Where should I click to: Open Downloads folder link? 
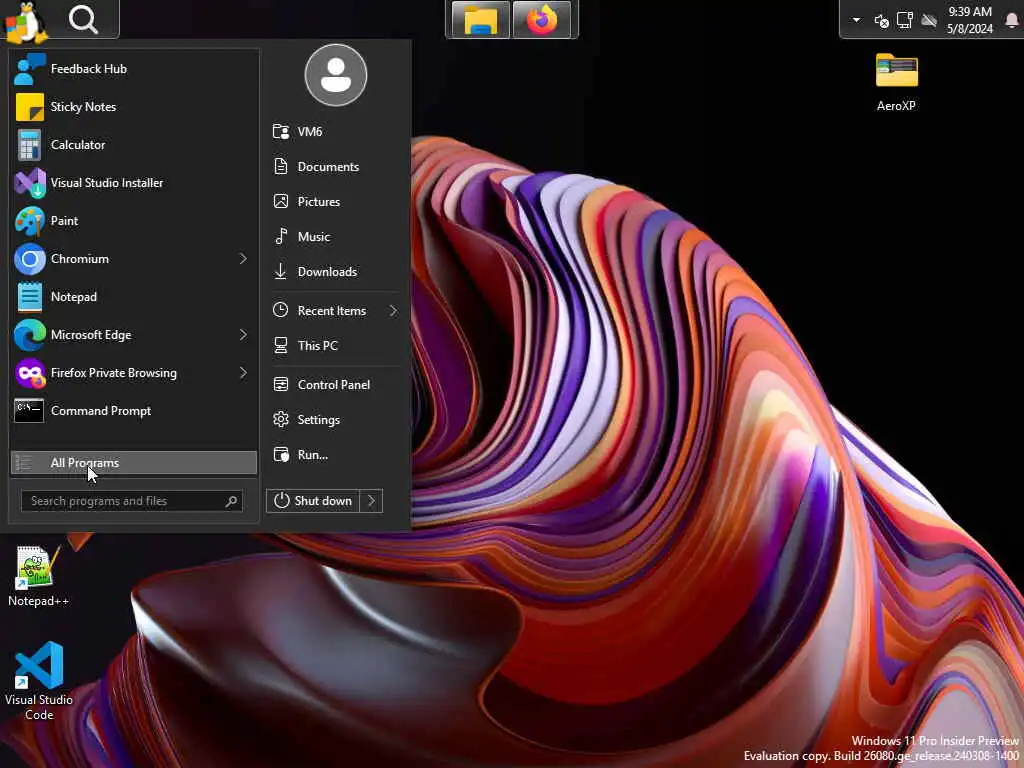click(x=335, y=271)
